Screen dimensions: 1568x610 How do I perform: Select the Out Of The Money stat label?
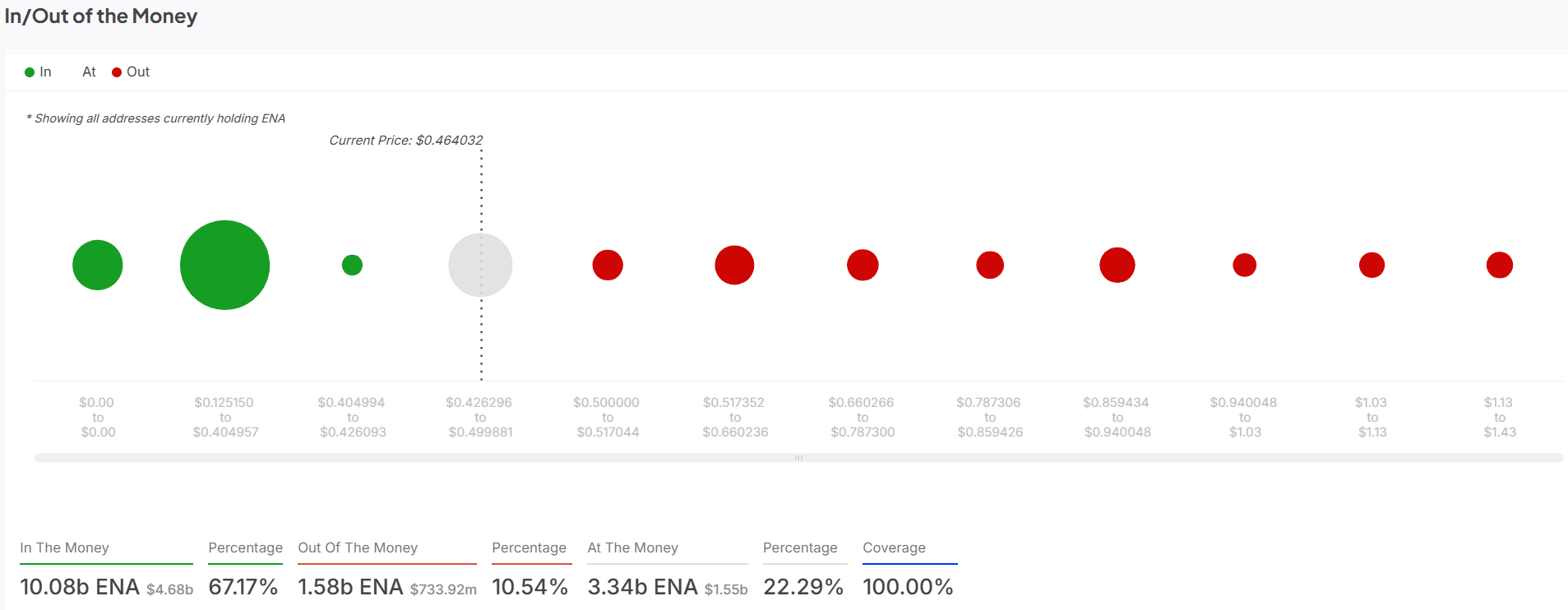click(358, 548)
